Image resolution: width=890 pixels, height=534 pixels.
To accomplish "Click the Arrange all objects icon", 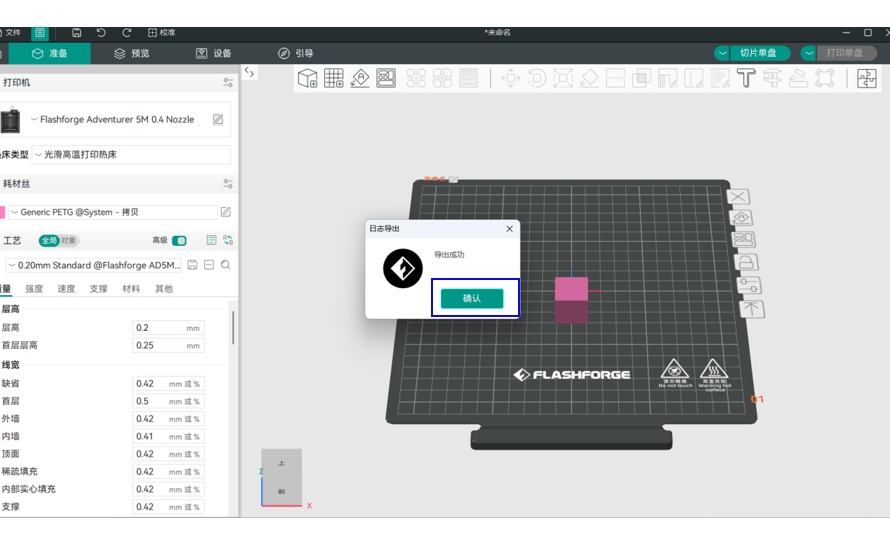I will point(386,78).
